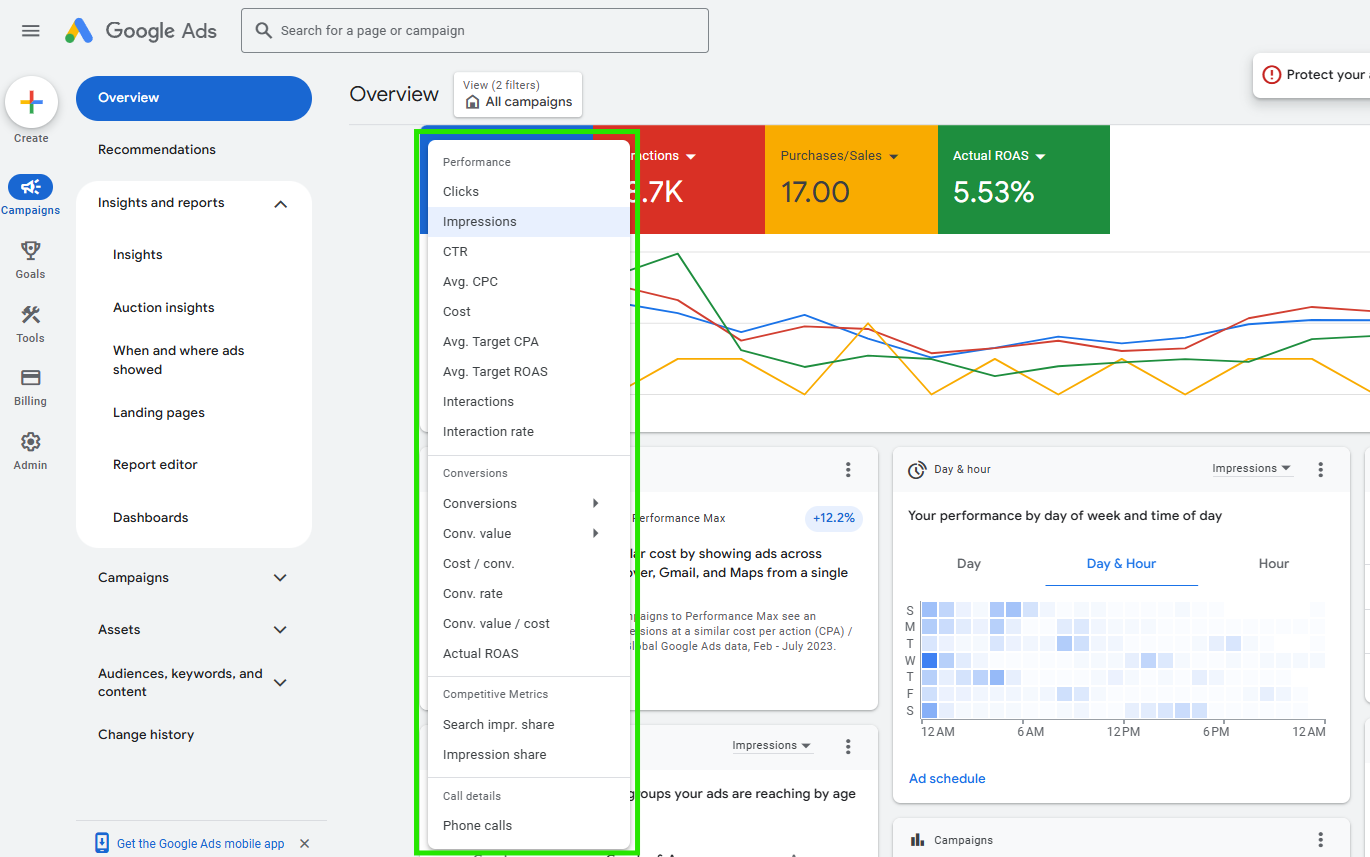This screenshot has width=1370, height=857.
Task: Choose CTR from the metric menu
Action: tap(529, 252)
